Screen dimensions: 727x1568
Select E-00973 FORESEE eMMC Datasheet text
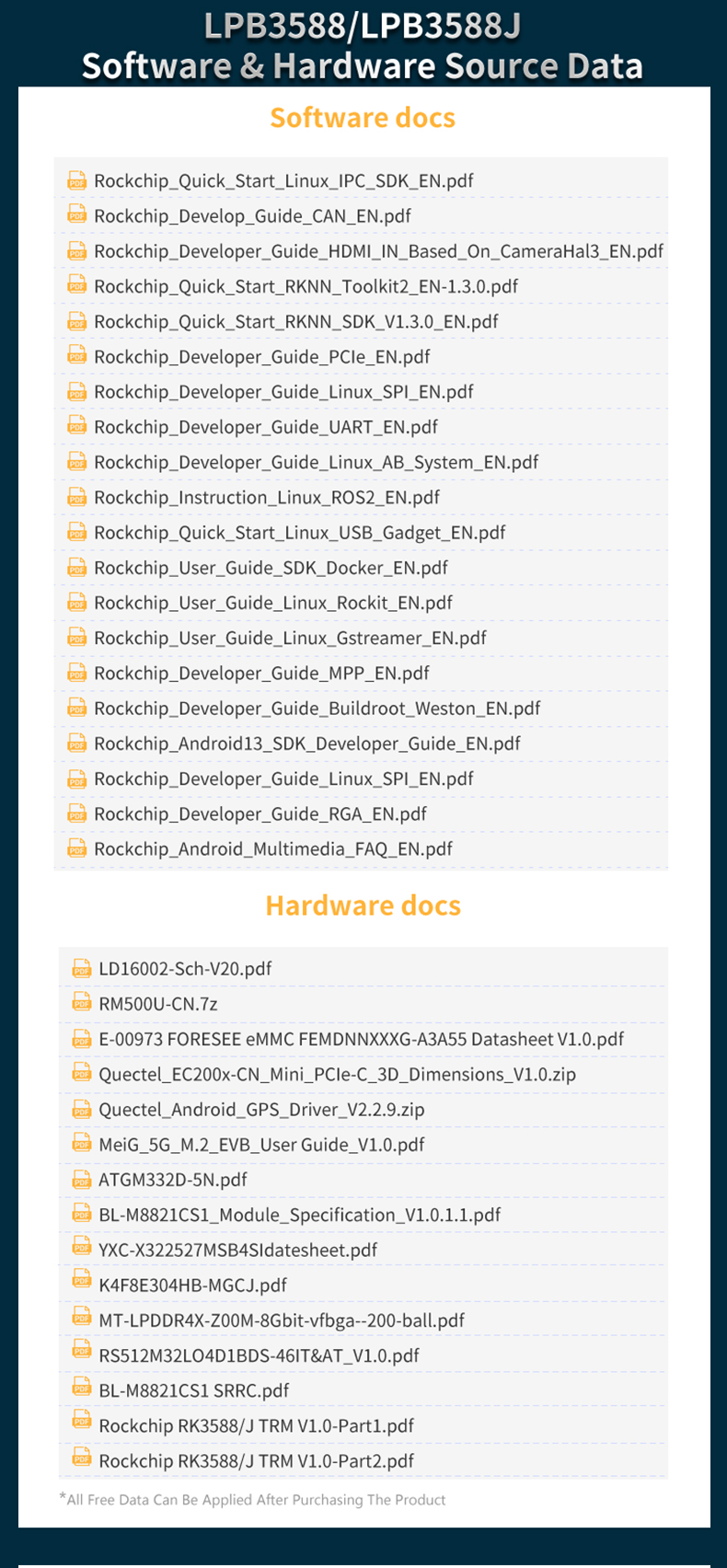coord(361,1040)
